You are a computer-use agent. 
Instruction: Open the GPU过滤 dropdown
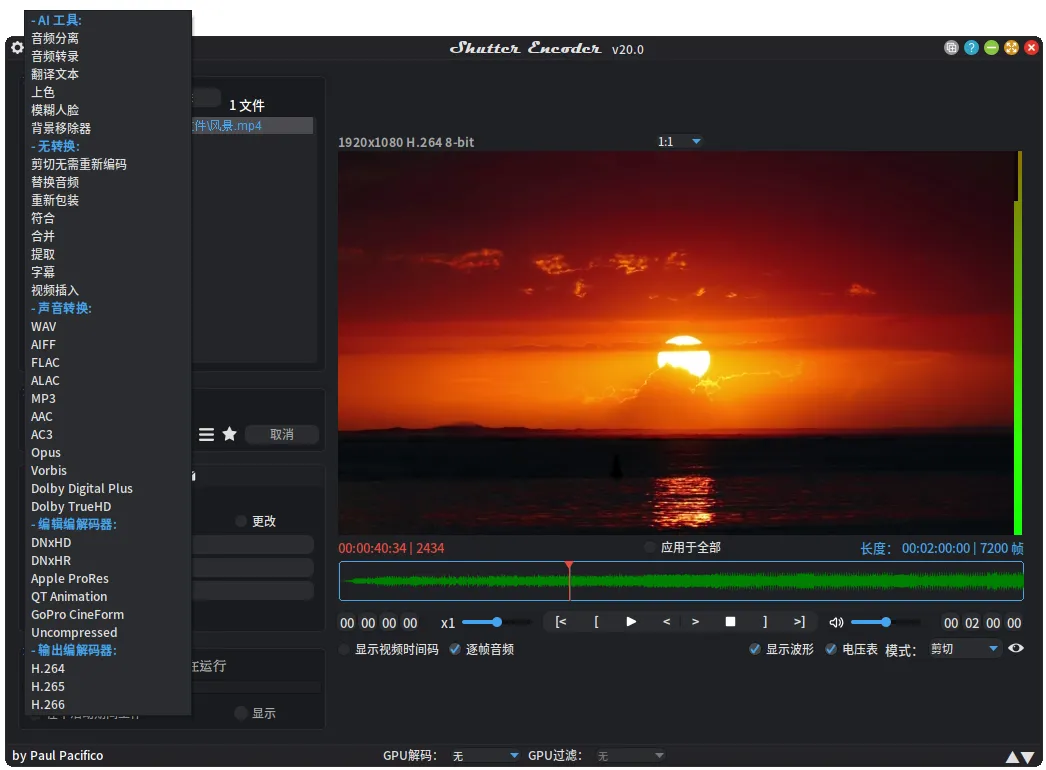(x=630, y=755)
